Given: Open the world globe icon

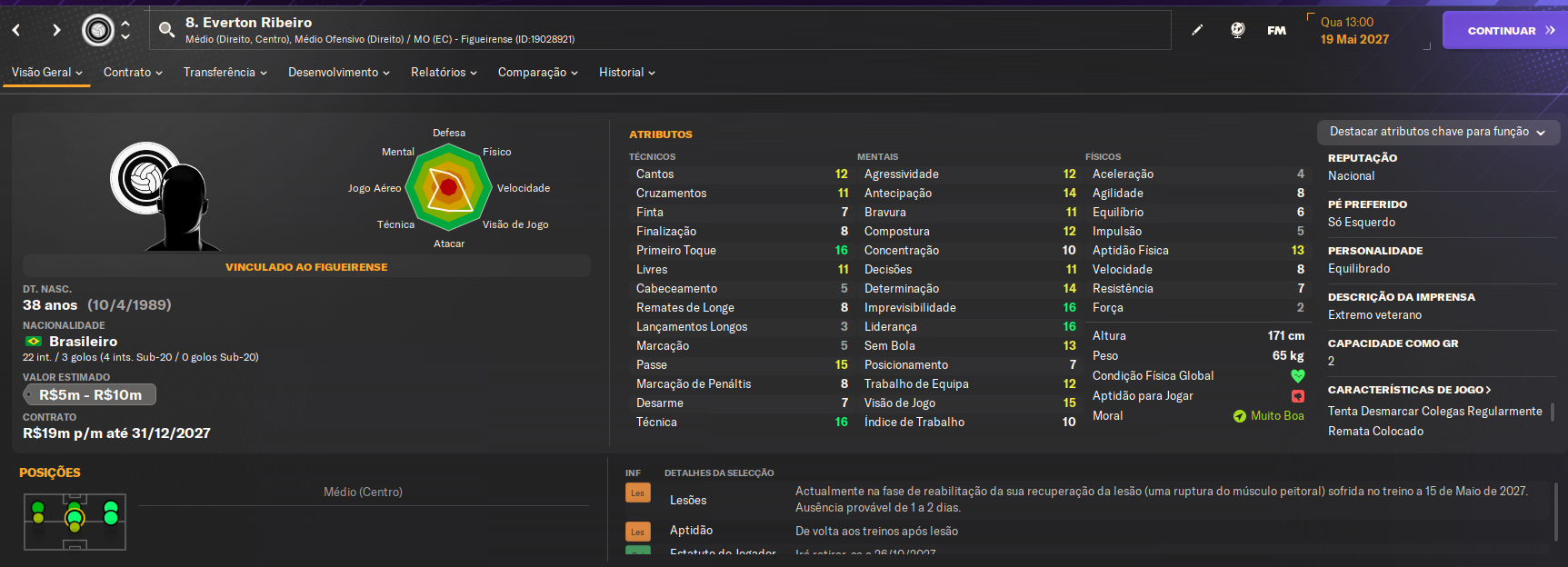Looking at the screenshot, I should [x=1237, y=30].
